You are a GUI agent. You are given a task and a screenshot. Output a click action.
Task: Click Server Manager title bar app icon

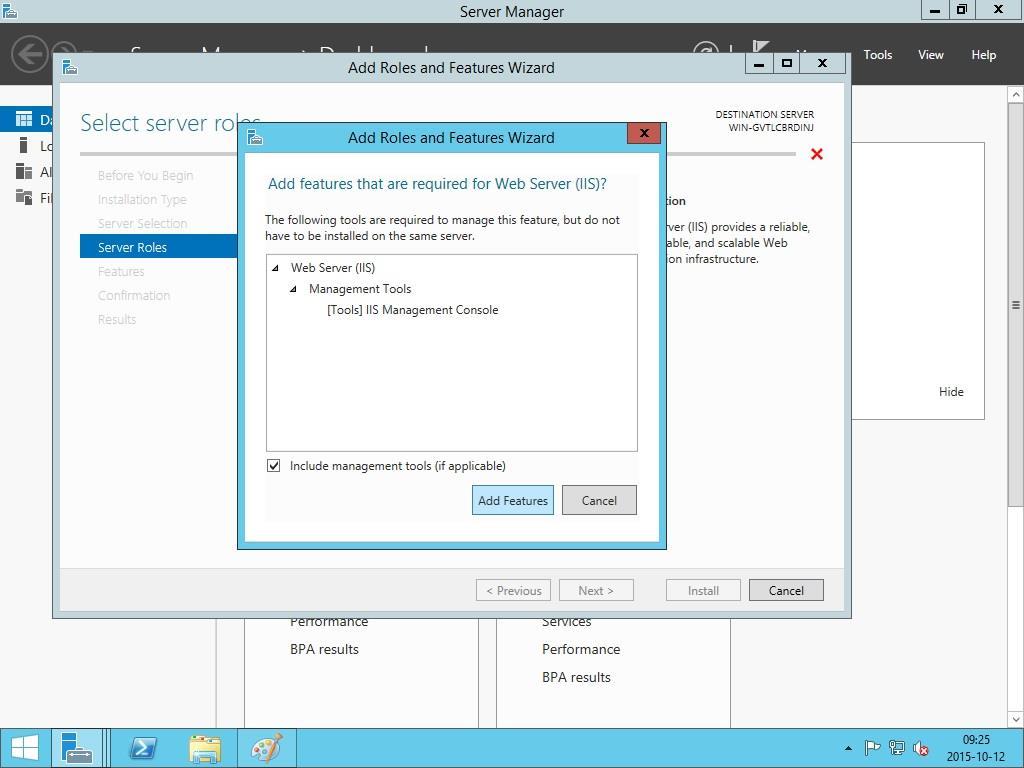tap(10, 11)
